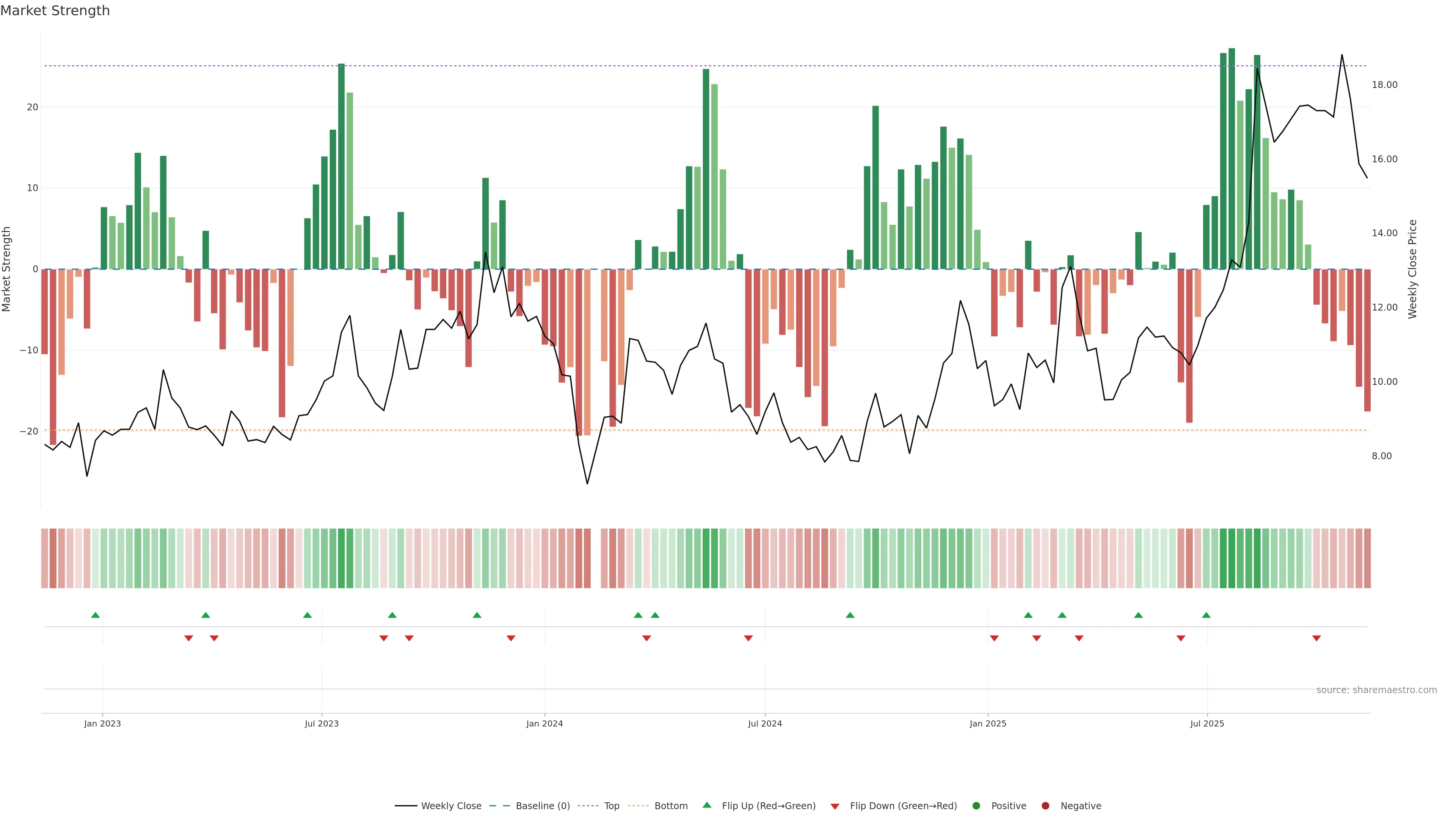This screenshot has width=1456, height=819.
Task: Click the Positive green circle legend icon
Action: tap(976, 805)
